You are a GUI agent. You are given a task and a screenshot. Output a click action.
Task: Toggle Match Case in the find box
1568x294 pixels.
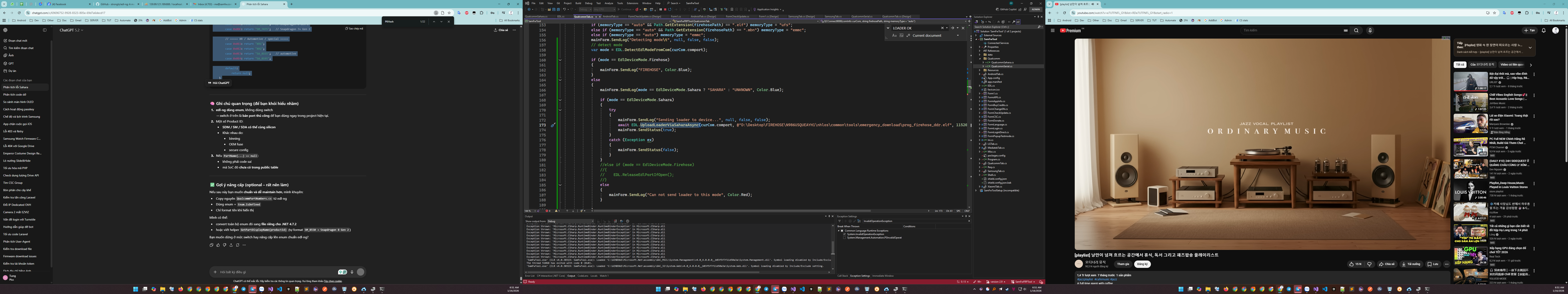pos(895,35)
